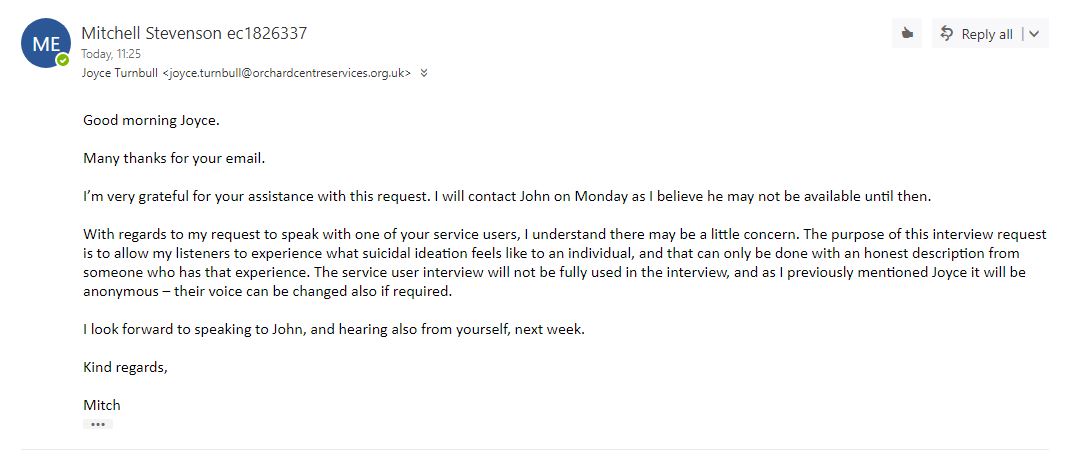Click the Mitch signature text
1070x467 pixels.
(102, 405)
